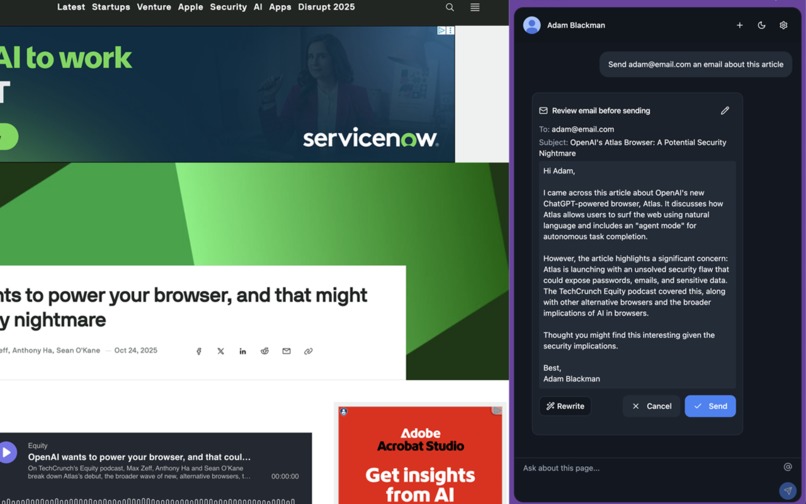Open the TechCrunch search icon
This screenshot has height=504, width=806.
[x=450, y=7]
